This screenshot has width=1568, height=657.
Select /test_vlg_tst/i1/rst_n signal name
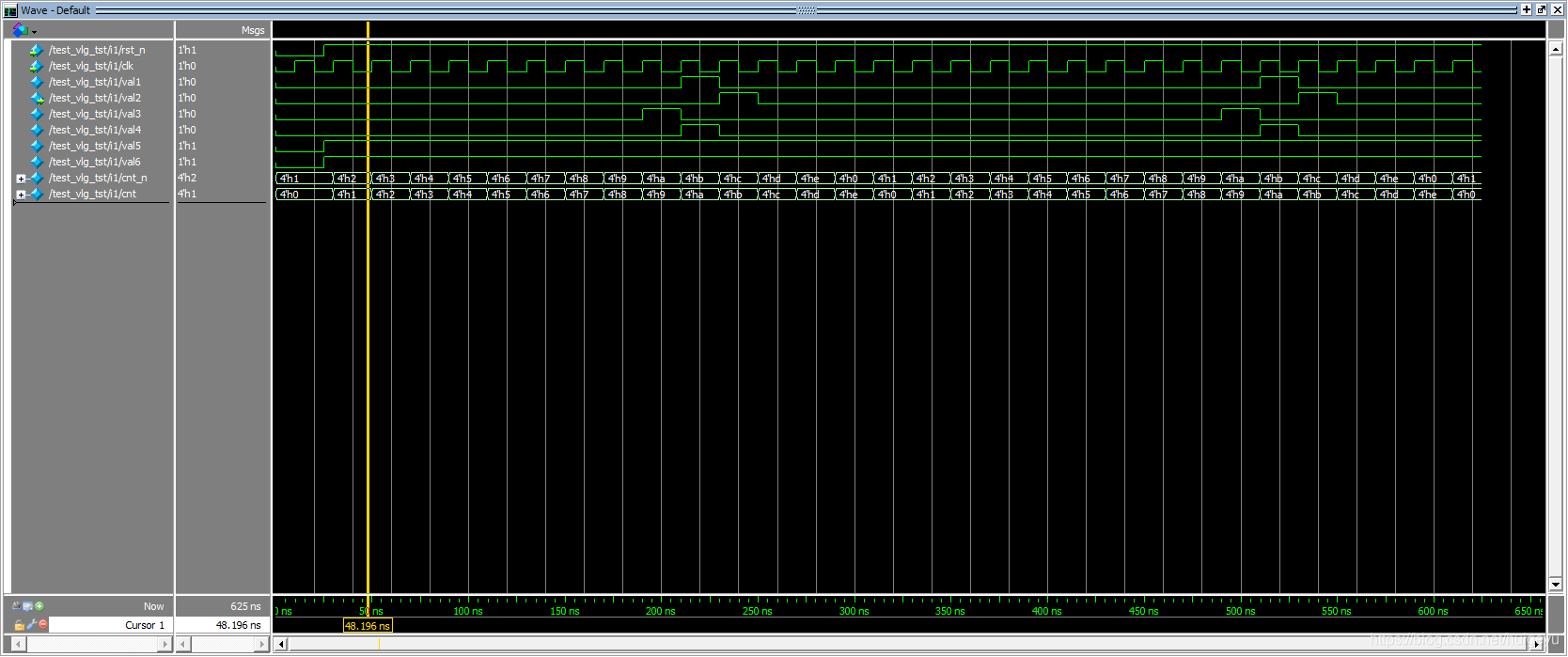(x=97, y=50)
